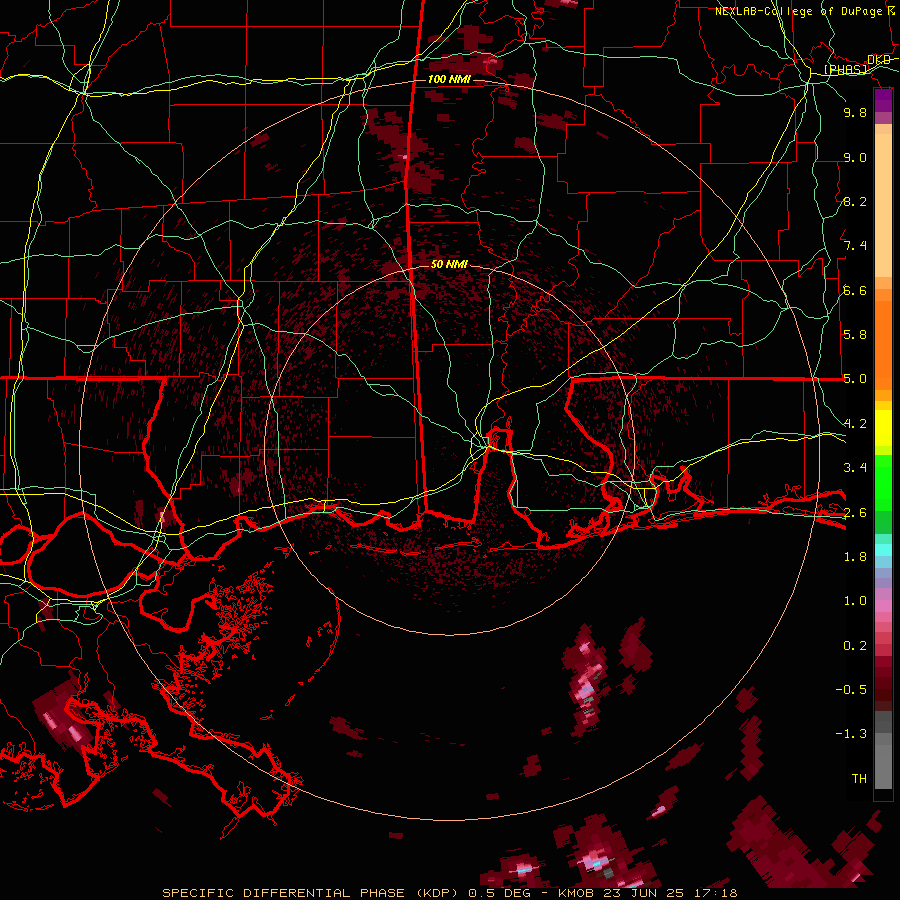900x900 pixels.
Task: Click the 3.4 scale value label
Action: pos(855,468)
